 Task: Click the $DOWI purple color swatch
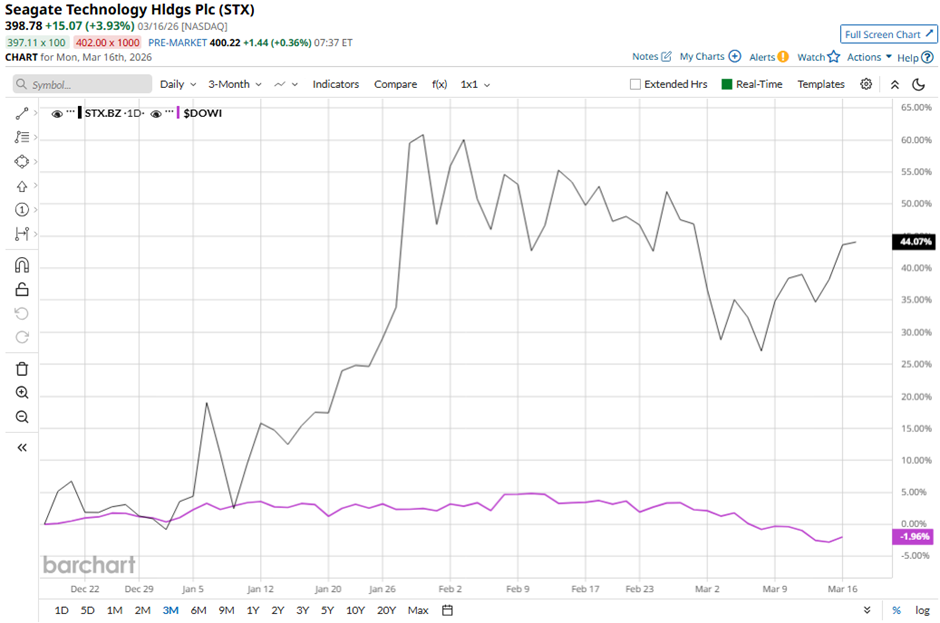179,113
